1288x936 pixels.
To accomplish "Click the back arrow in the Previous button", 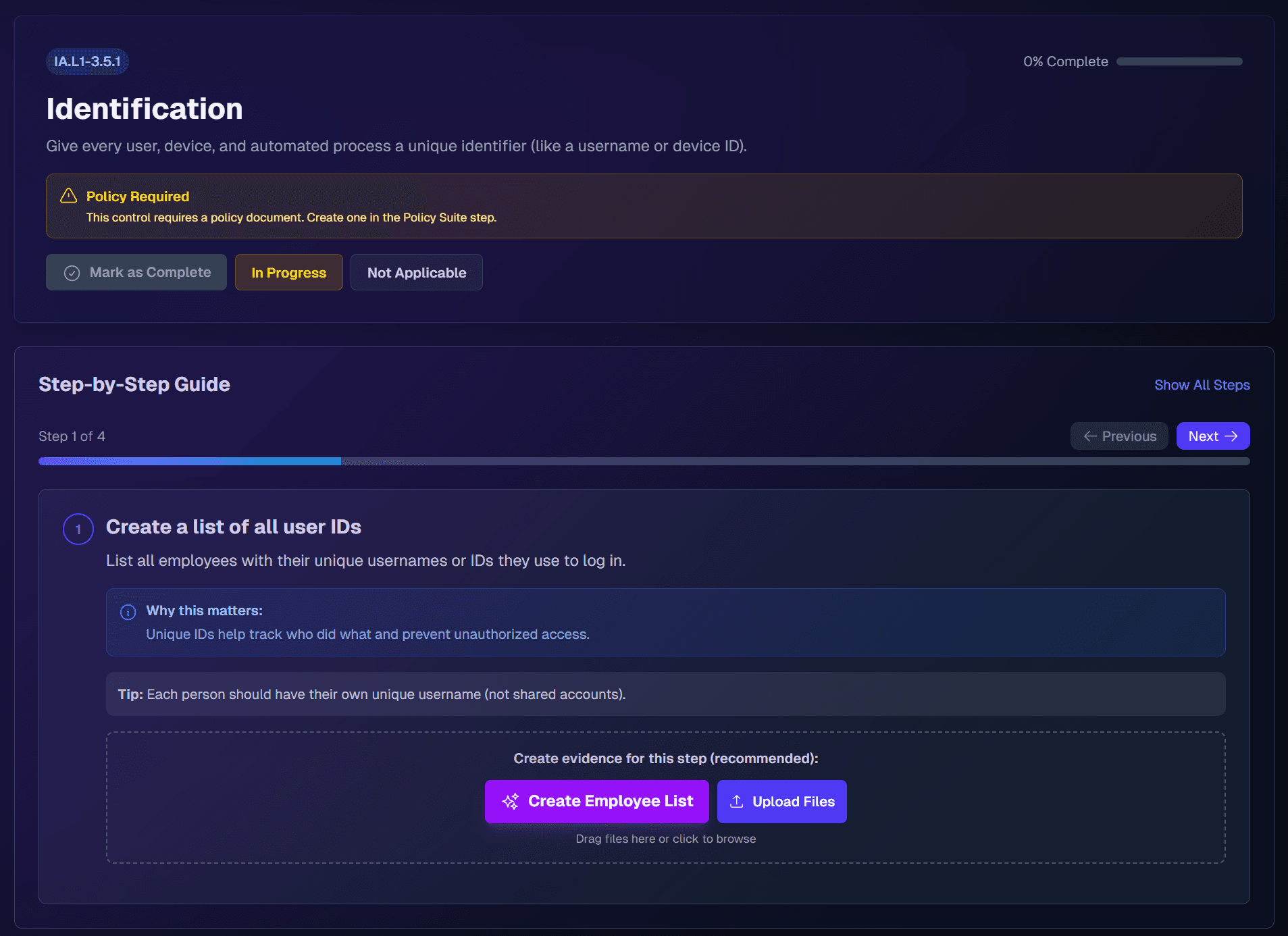I will pos(1089,436).
